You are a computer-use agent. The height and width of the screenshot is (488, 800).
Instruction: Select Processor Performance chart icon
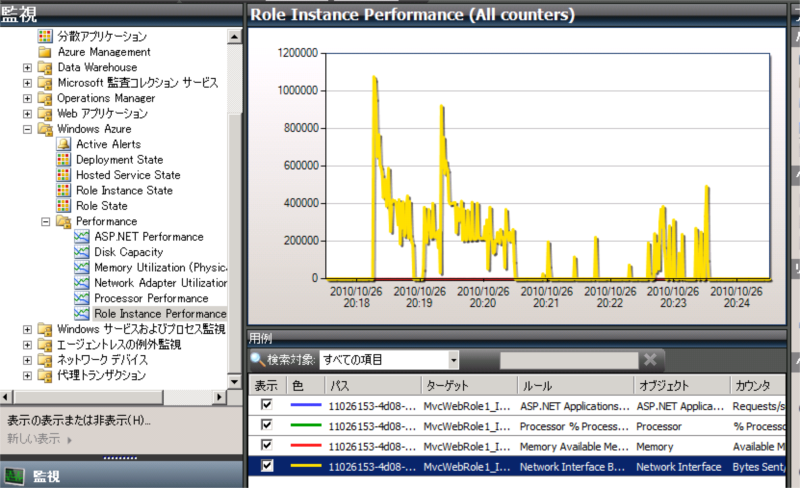click(x=81, y=298)
